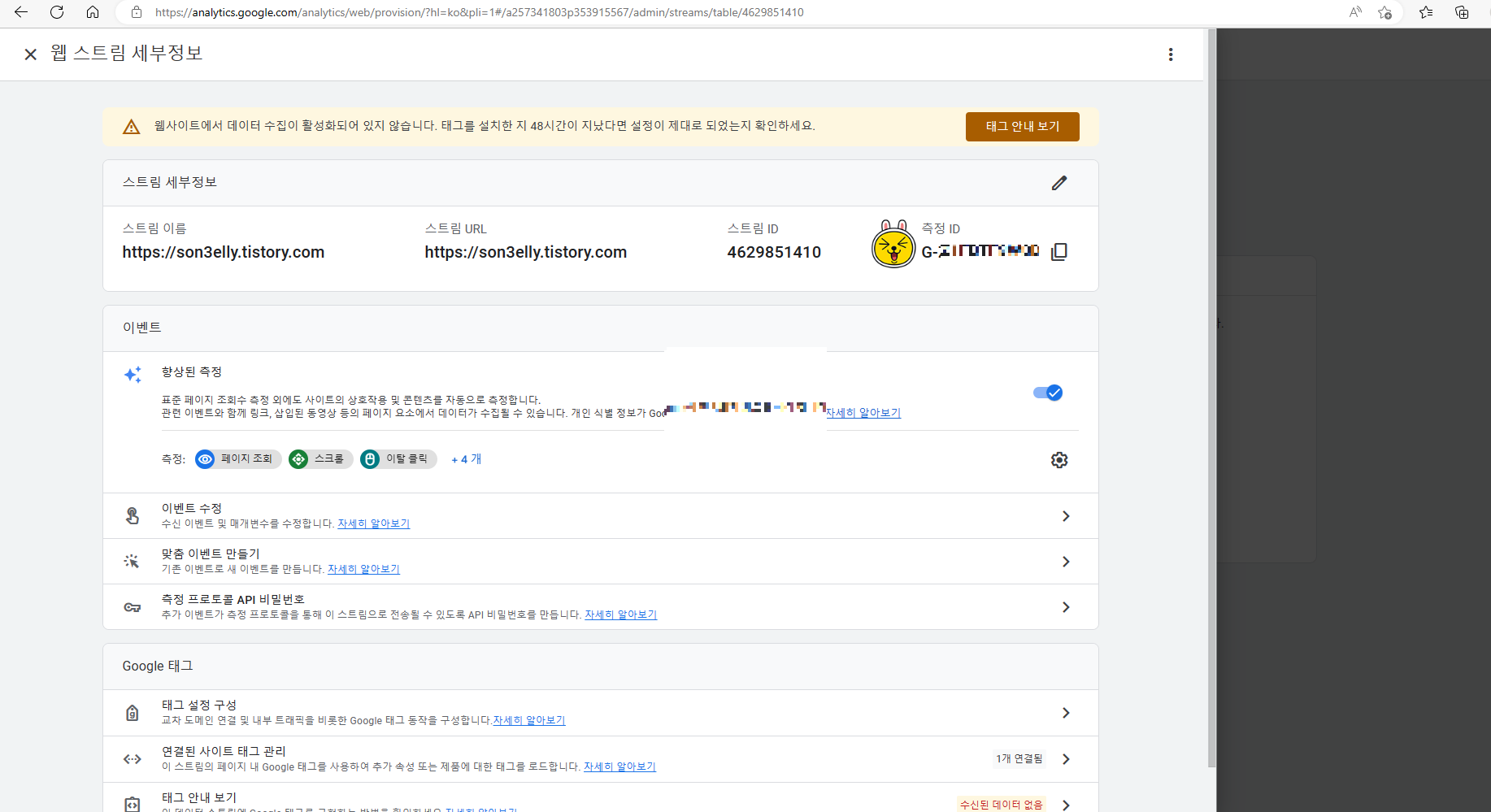The width and height of the screenshot is (1491, 812).
Task: Click the cartoon bunny sticker image
Action: coord(893,243)
